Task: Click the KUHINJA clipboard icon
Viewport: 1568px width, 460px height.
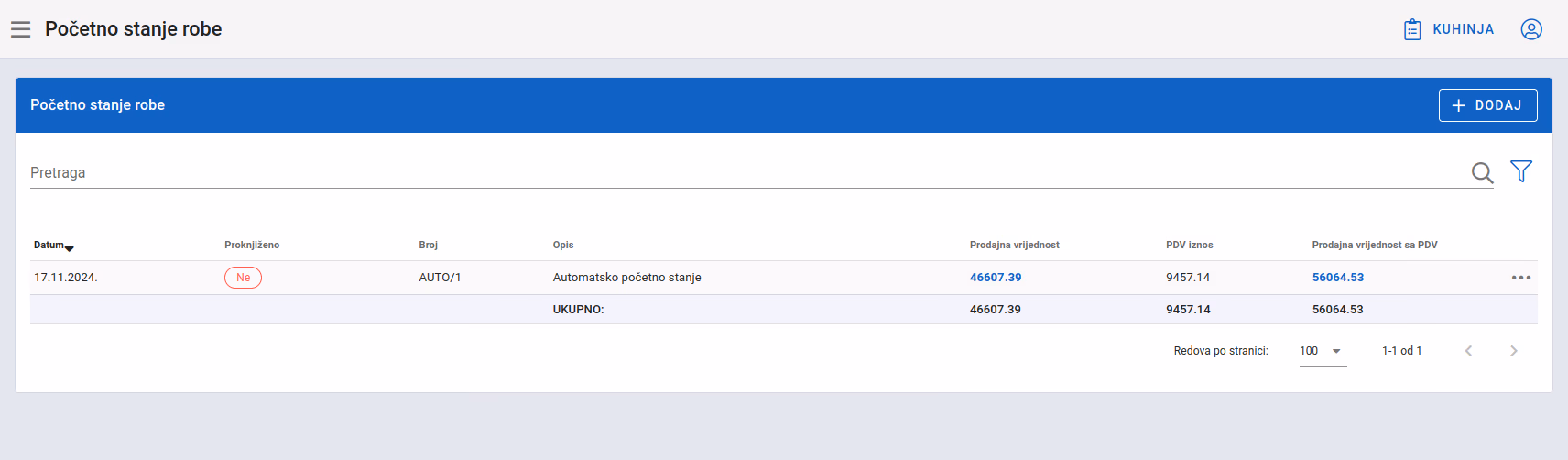Action: [x=1412, y=29]
